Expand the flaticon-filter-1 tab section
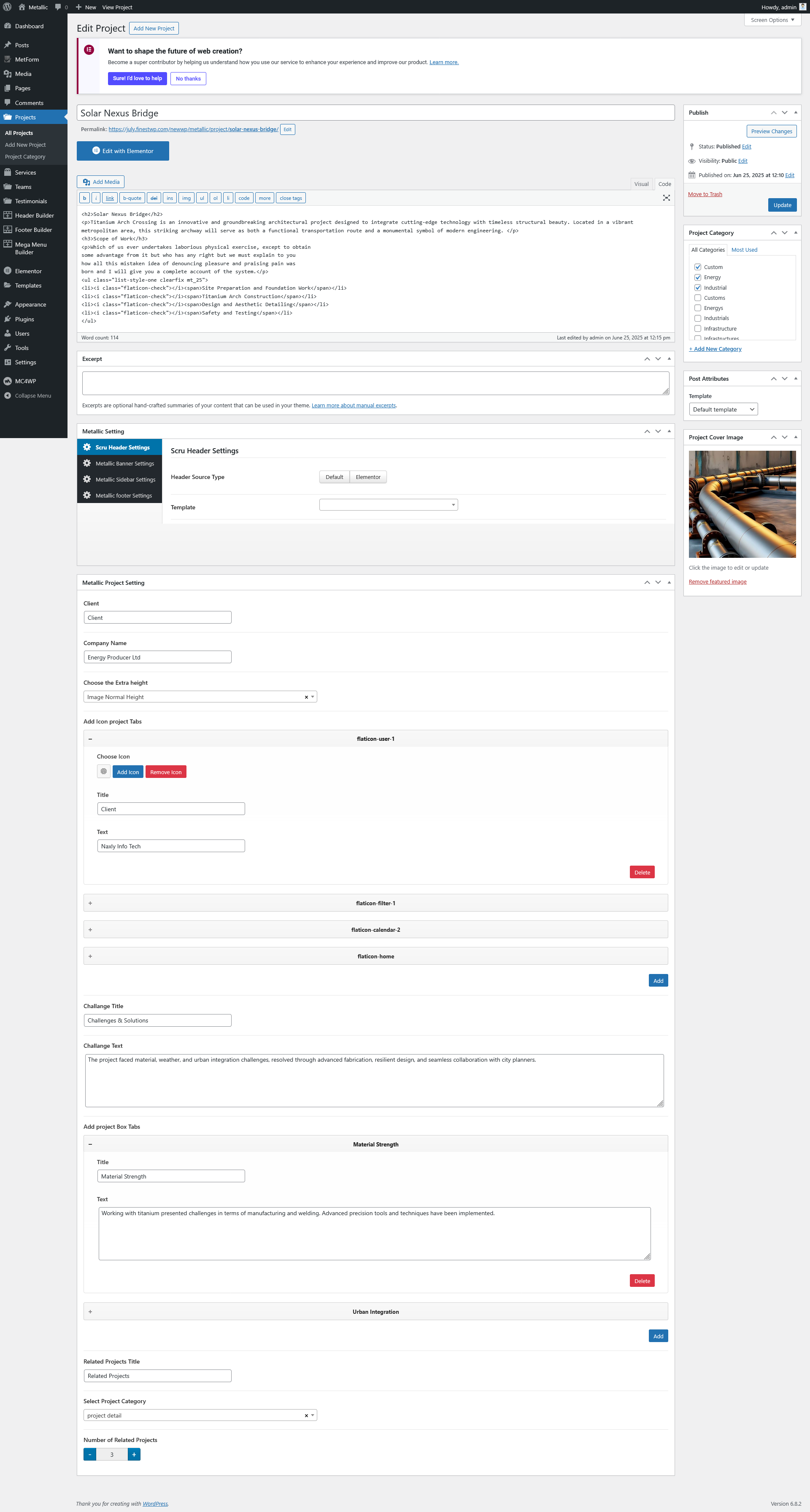The image size is (810, 1512). (x=375, y=903)
